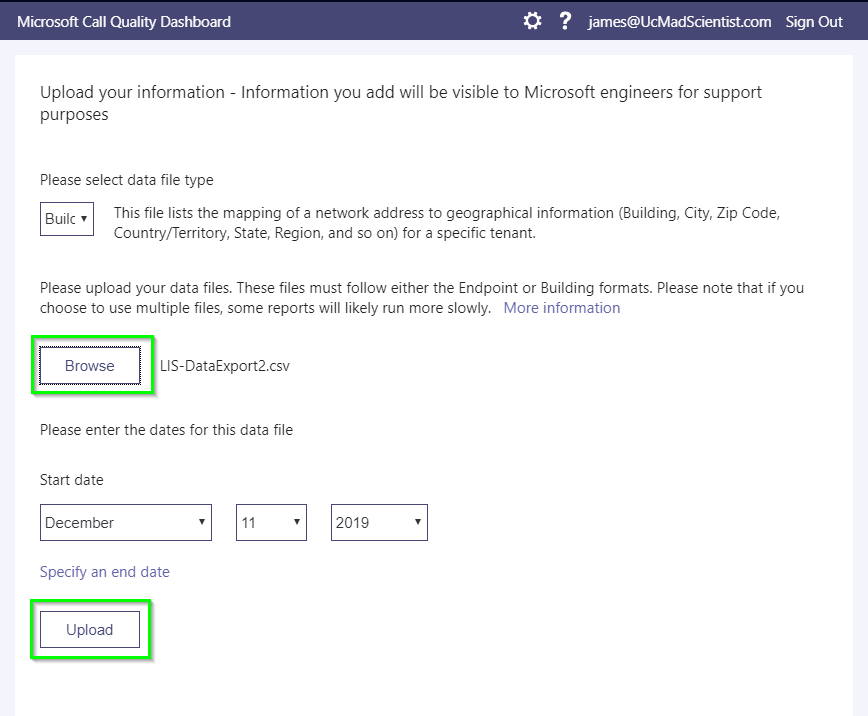The height and width of the screenshot is (716, 868).
Task: Click the Please enter the dates text
Action: [x=166, y=430]
